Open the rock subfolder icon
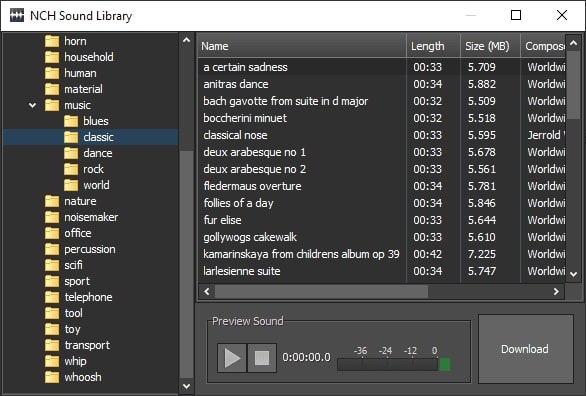Viewport: 586px width, 396px height. 71,169
